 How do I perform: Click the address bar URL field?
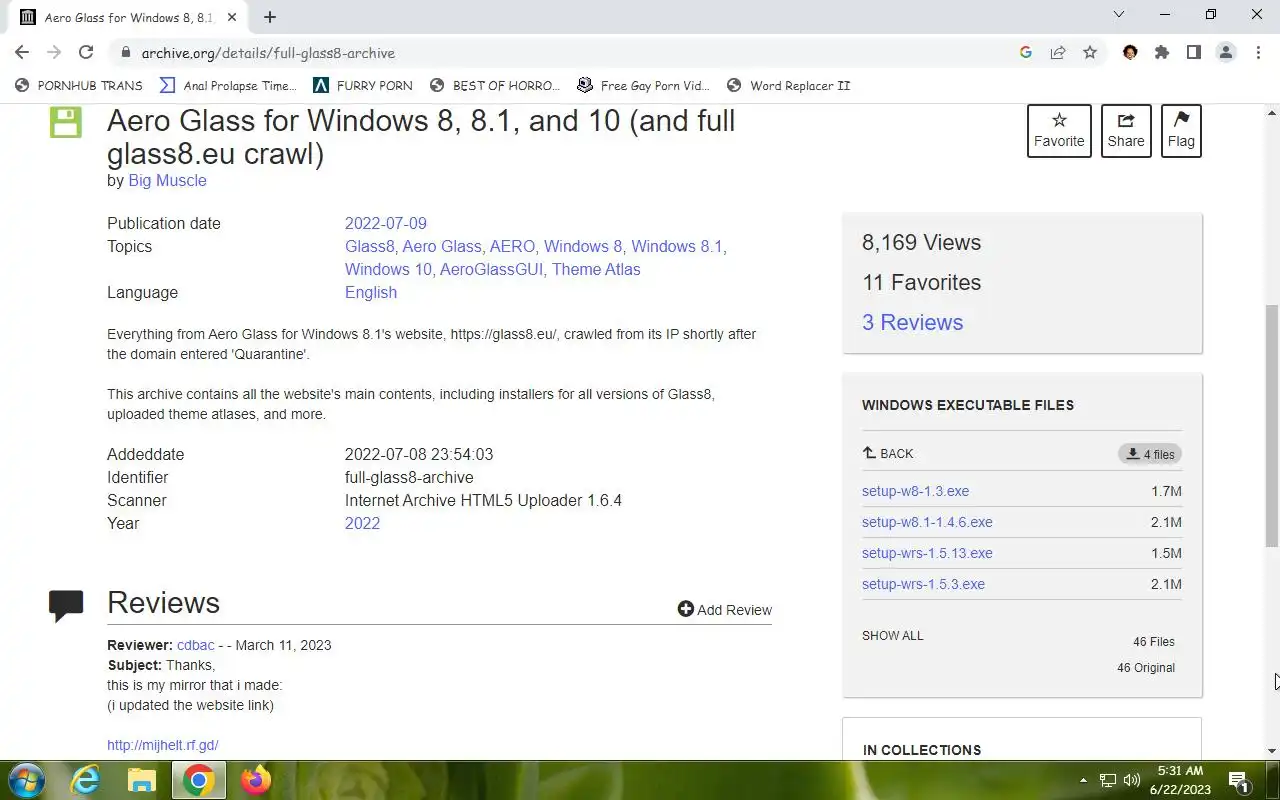[560, 53]
